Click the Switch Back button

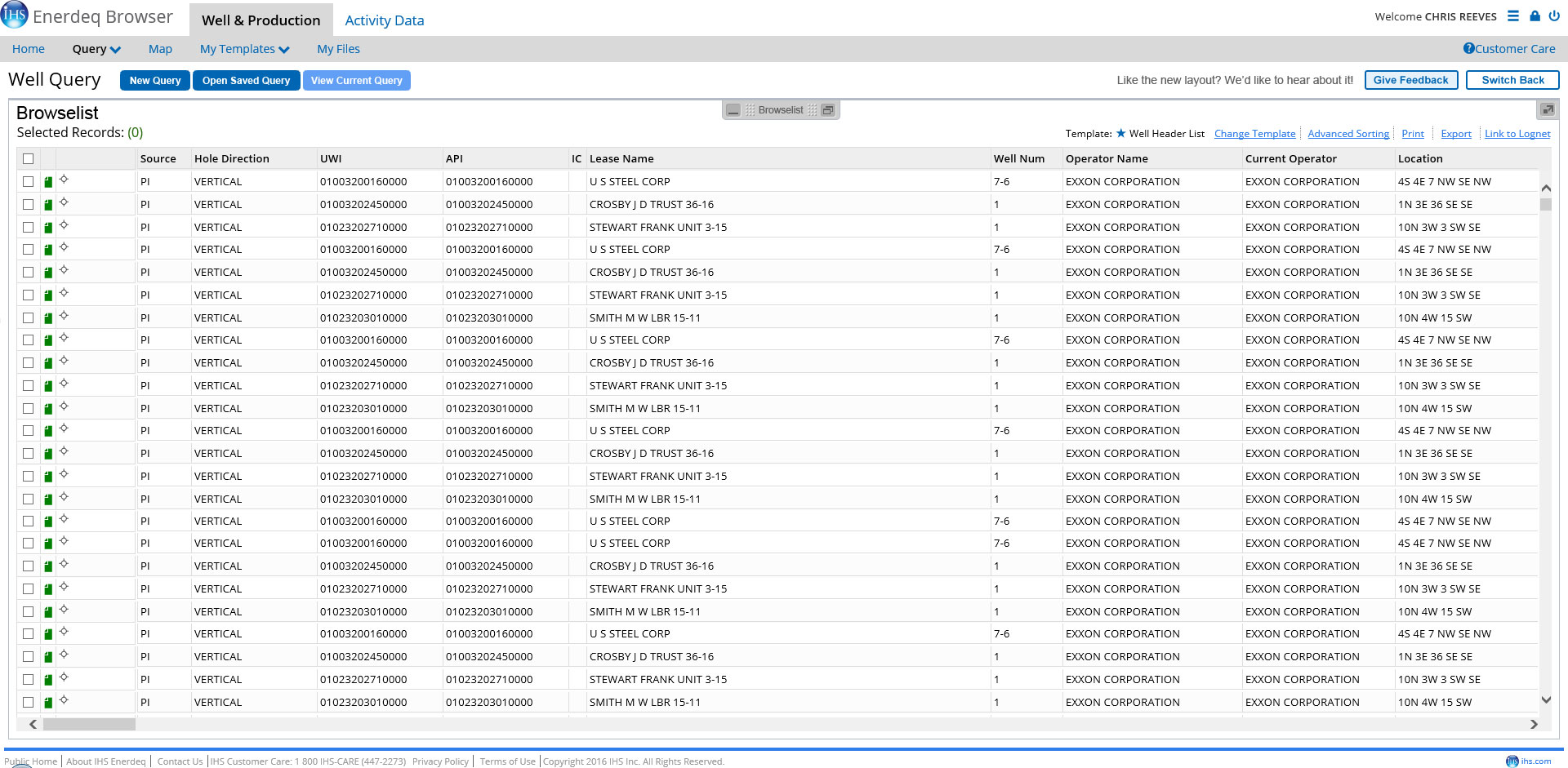click(1512, 80)
